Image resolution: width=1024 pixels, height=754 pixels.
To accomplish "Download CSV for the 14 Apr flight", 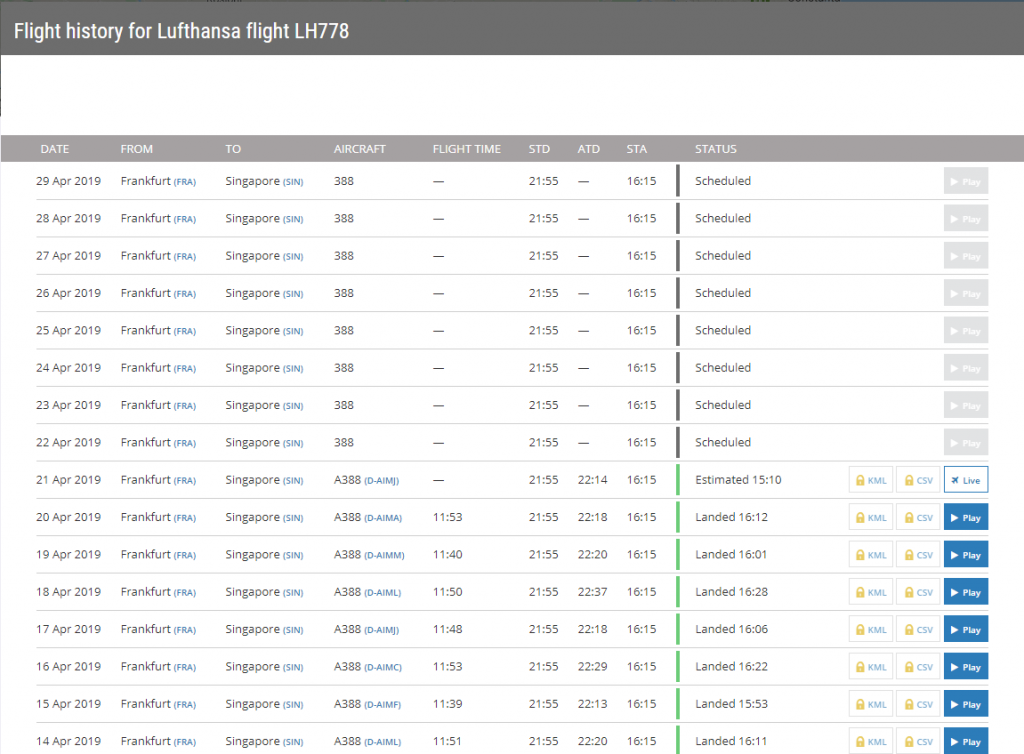I will pyautogui.click(x=918, y=741).
